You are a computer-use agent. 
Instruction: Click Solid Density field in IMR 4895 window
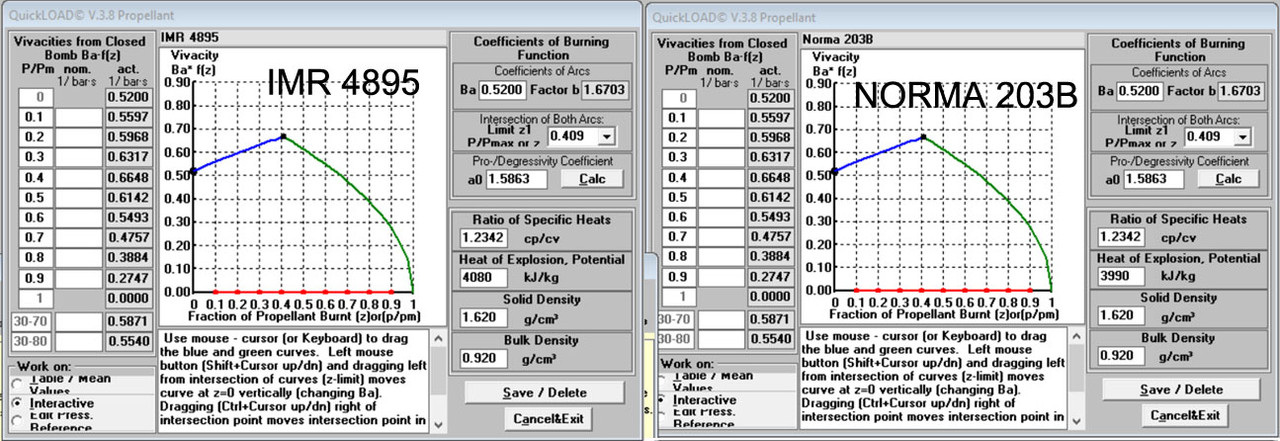pos(482,316)
